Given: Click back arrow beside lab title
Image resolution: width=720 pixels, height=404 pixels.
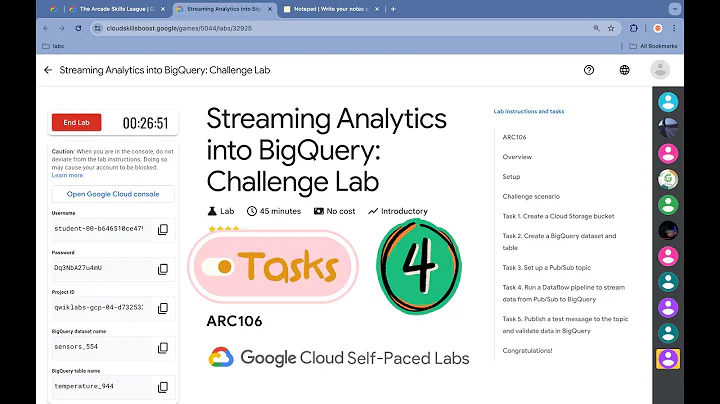Looking at the screenshot, I should (48, 70).
